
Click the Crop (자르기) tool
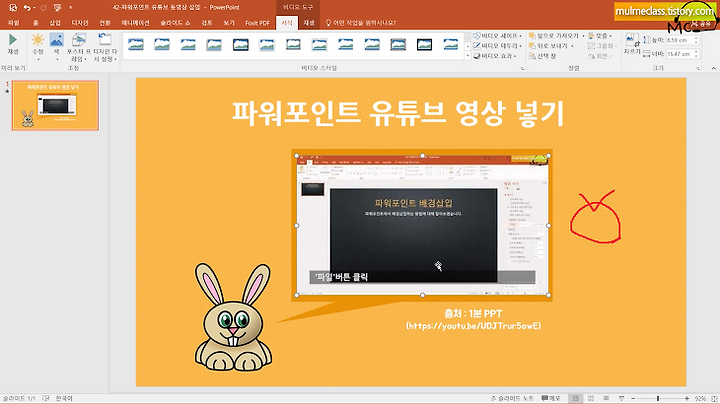click(x=632, y=45)
